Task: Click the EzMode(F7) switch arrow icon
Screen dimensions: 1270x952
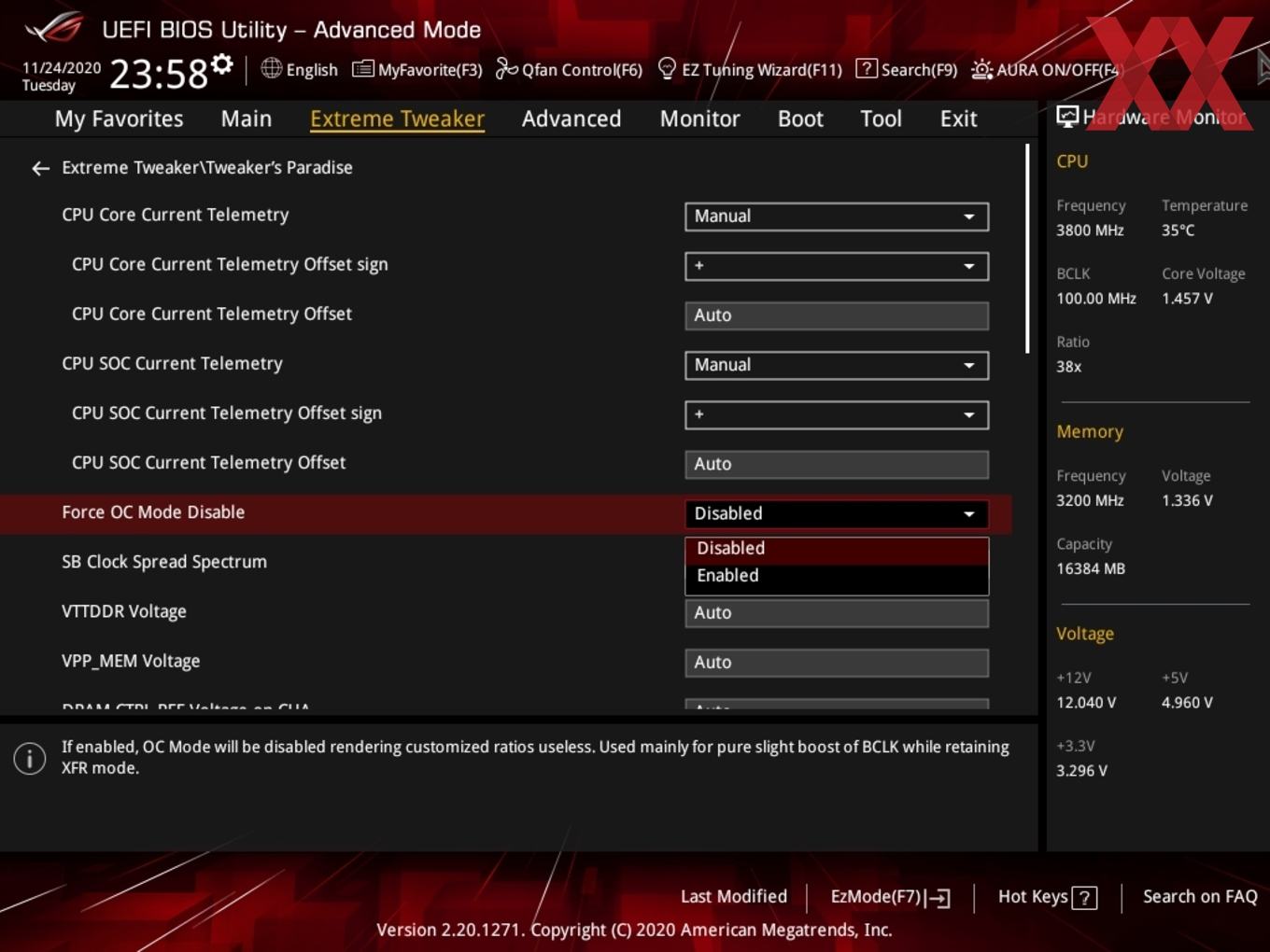Action: pyautogui.click(x=939, y=898)
